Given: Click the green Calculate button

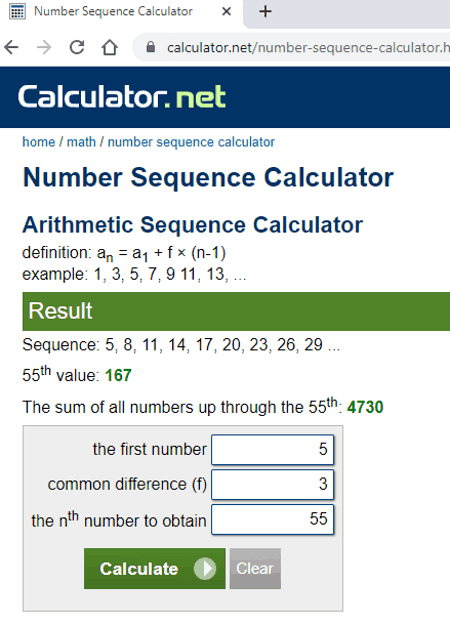Looking at the screenshot, I should tap(155, 568).
